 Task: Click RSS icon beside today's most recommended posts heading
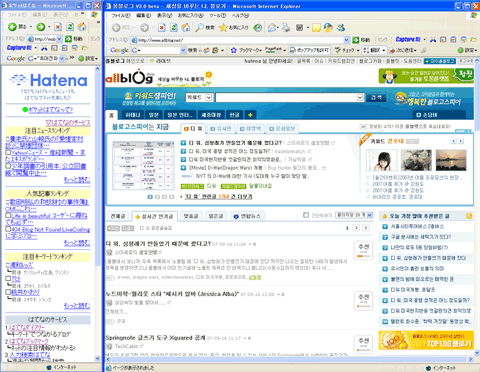click(469, 216)
